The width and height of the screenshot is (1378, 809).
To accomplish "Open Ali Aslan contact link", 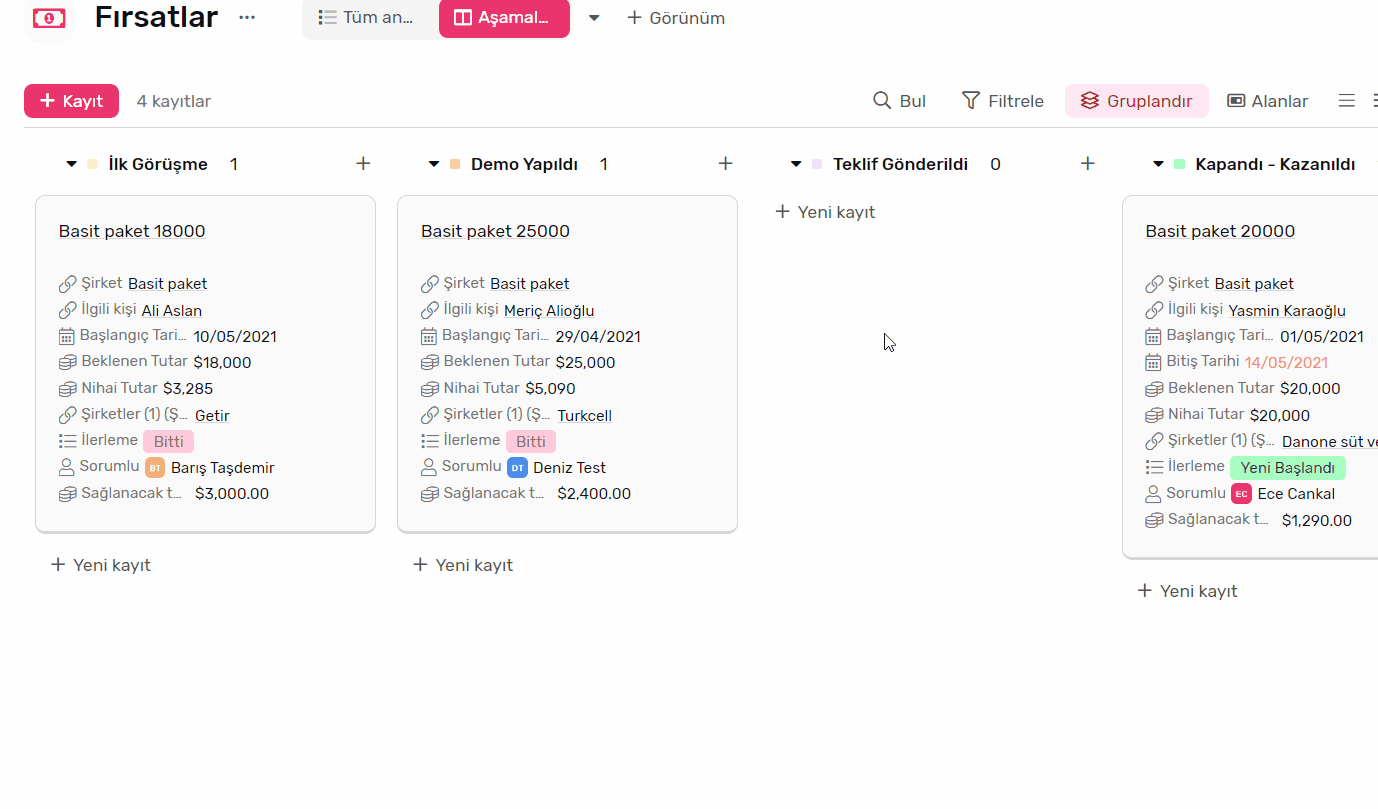I will 172,311.
